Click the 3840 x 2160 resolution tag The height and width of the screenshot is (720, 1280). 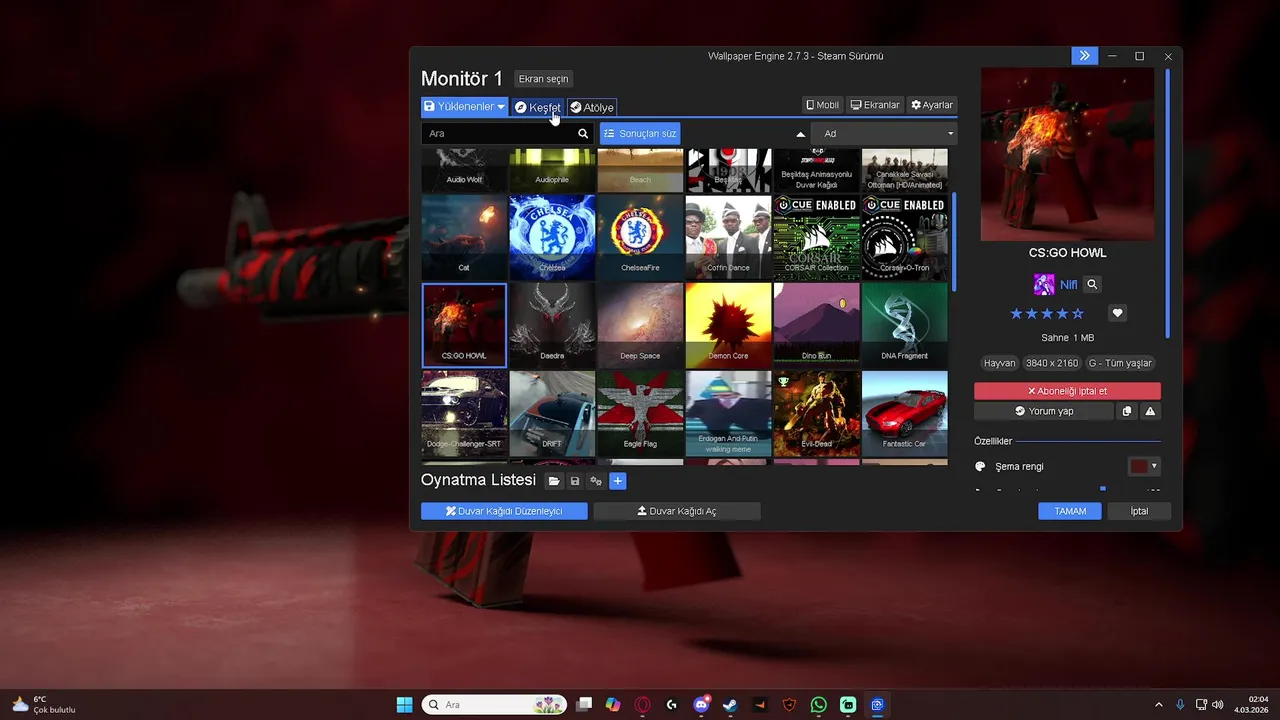point(1051,363)
